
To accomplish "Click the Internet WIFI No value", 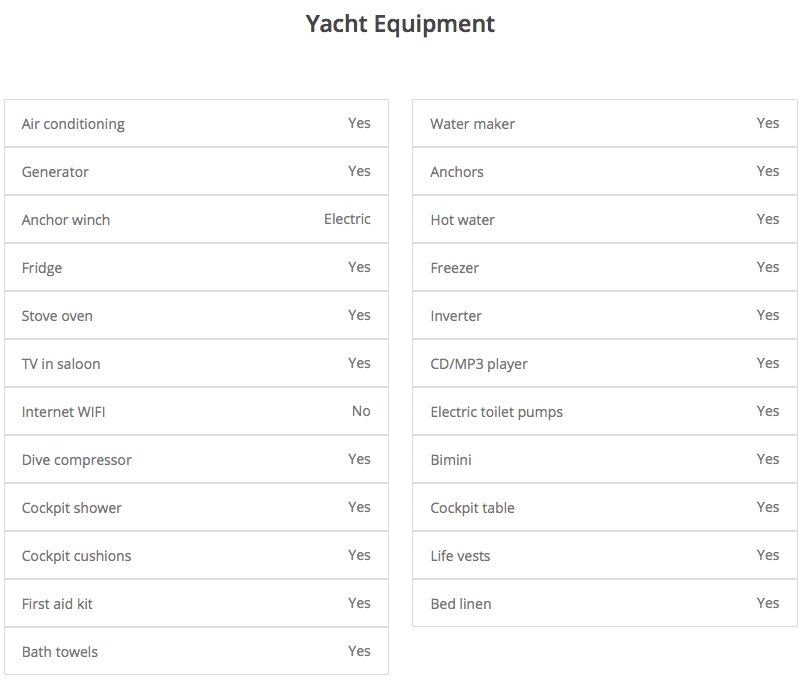I will 361,412.
